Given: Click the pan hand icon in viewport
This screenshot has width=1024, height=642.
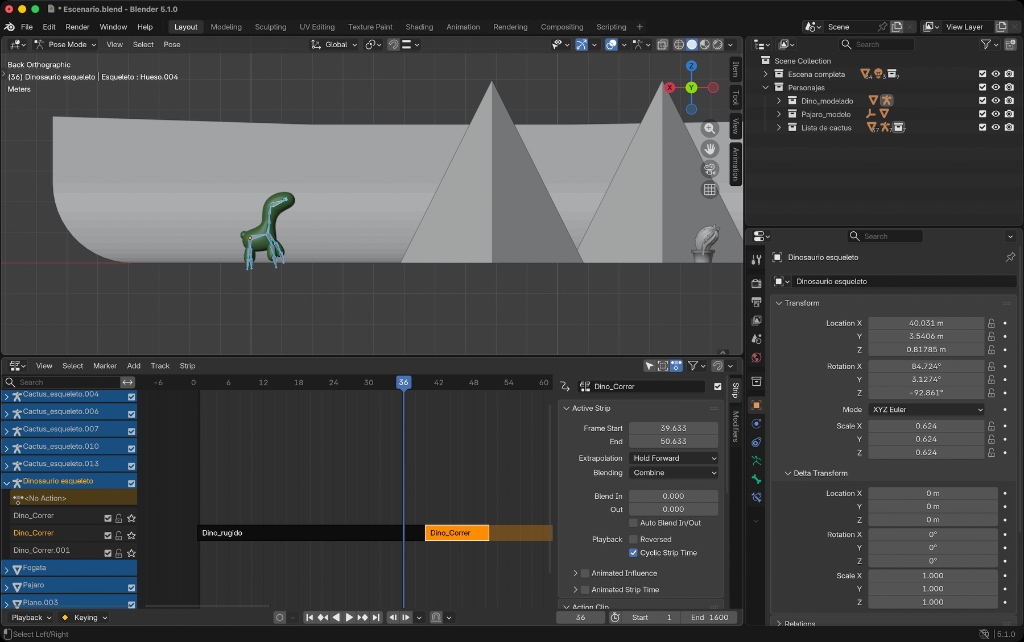Looking at the screenshot, I should [x=710, y=149].
